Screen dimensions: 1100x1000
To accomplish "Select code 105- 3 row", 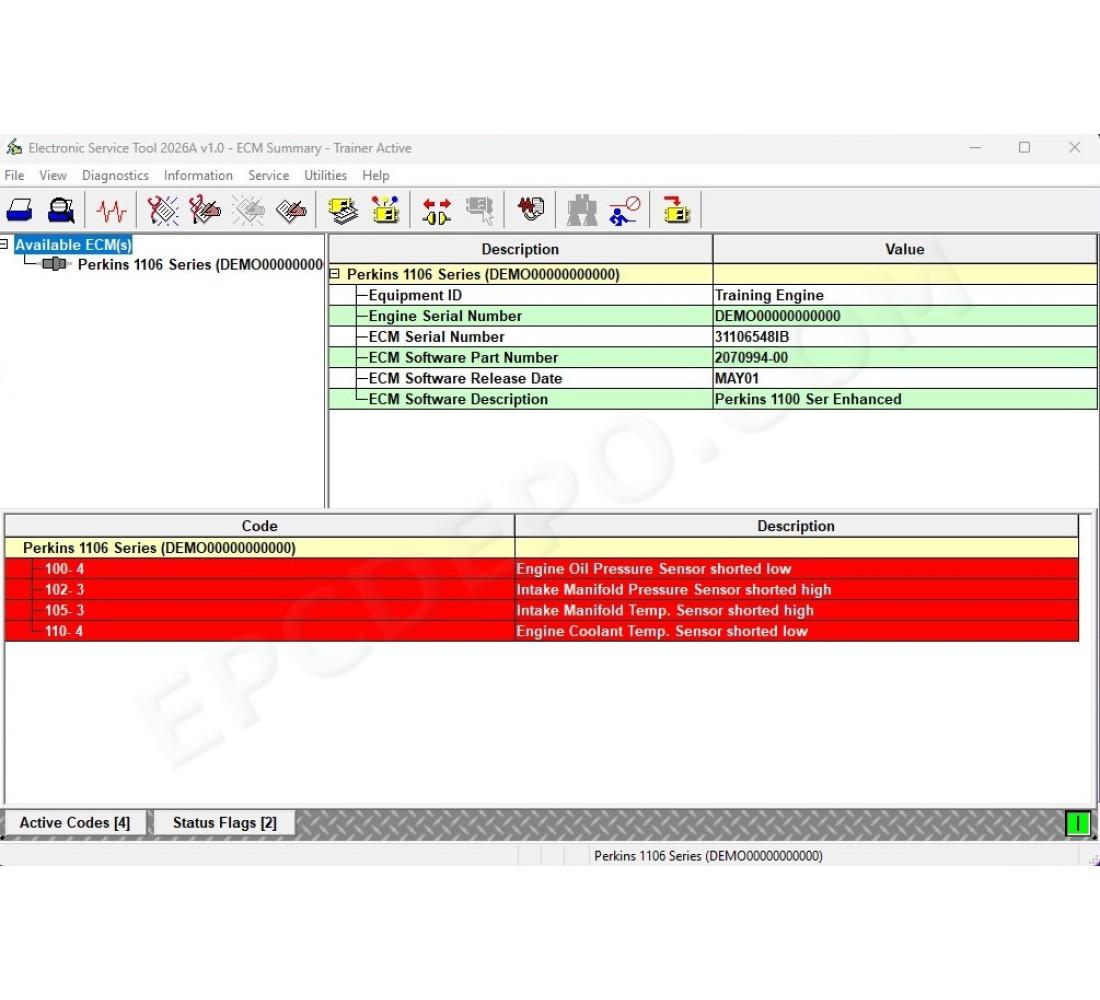I will [x=542, y=610].
